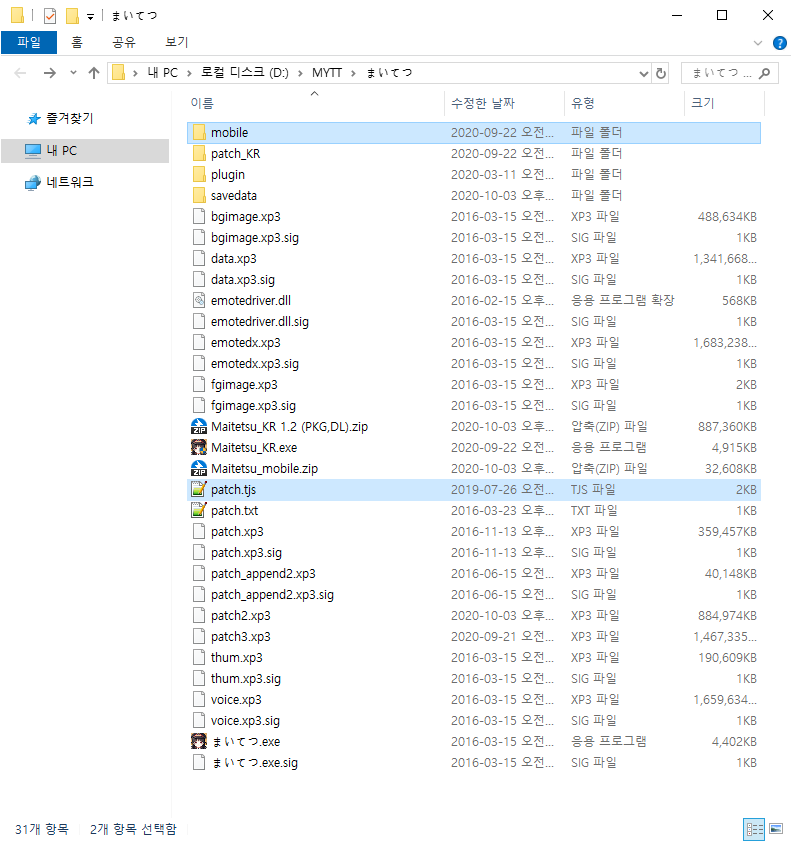Open the 공유 ribbon tab
792x842 pixels.
123,42
